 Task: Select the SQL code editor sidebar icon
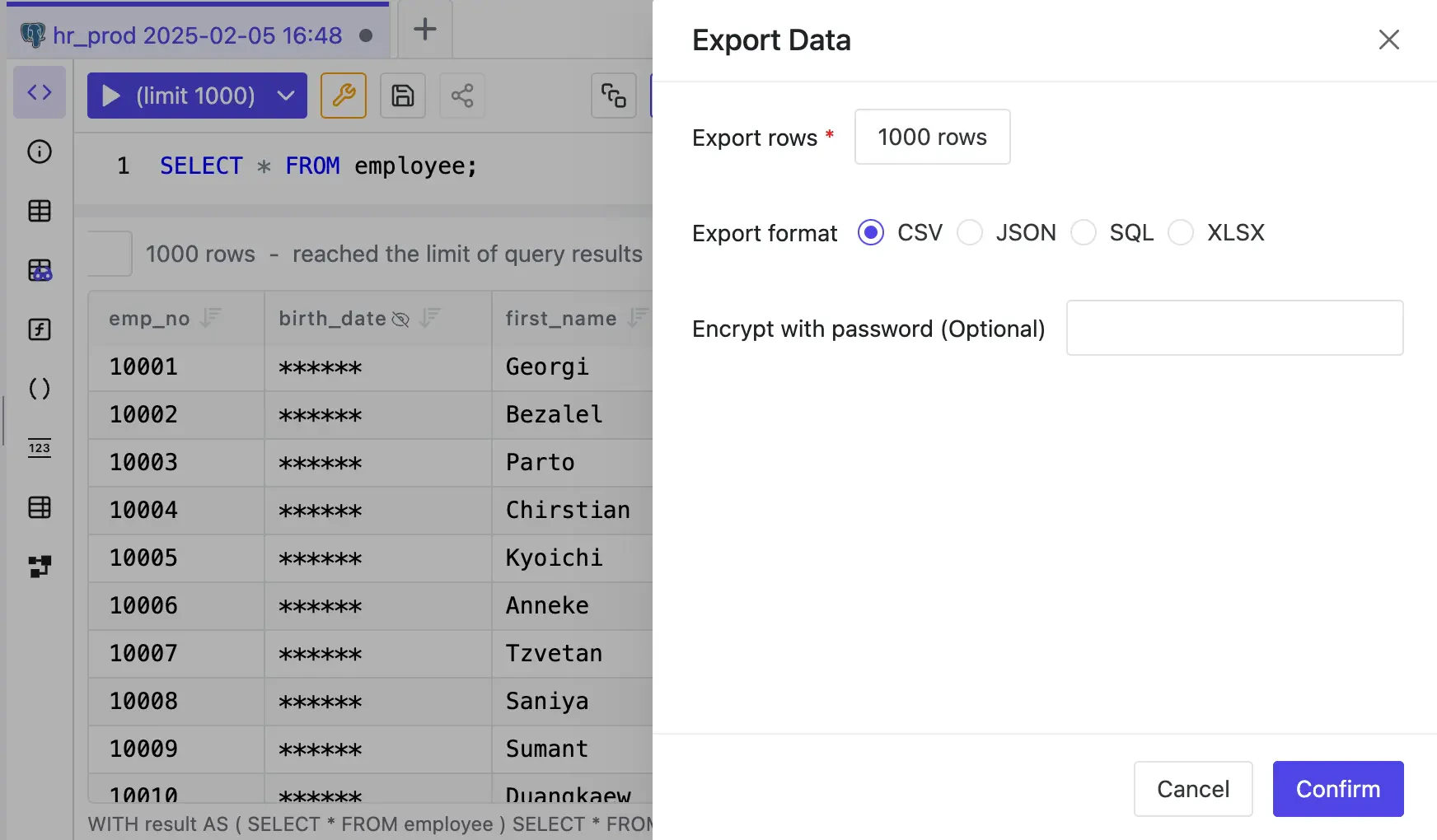[x=40, y=92]
